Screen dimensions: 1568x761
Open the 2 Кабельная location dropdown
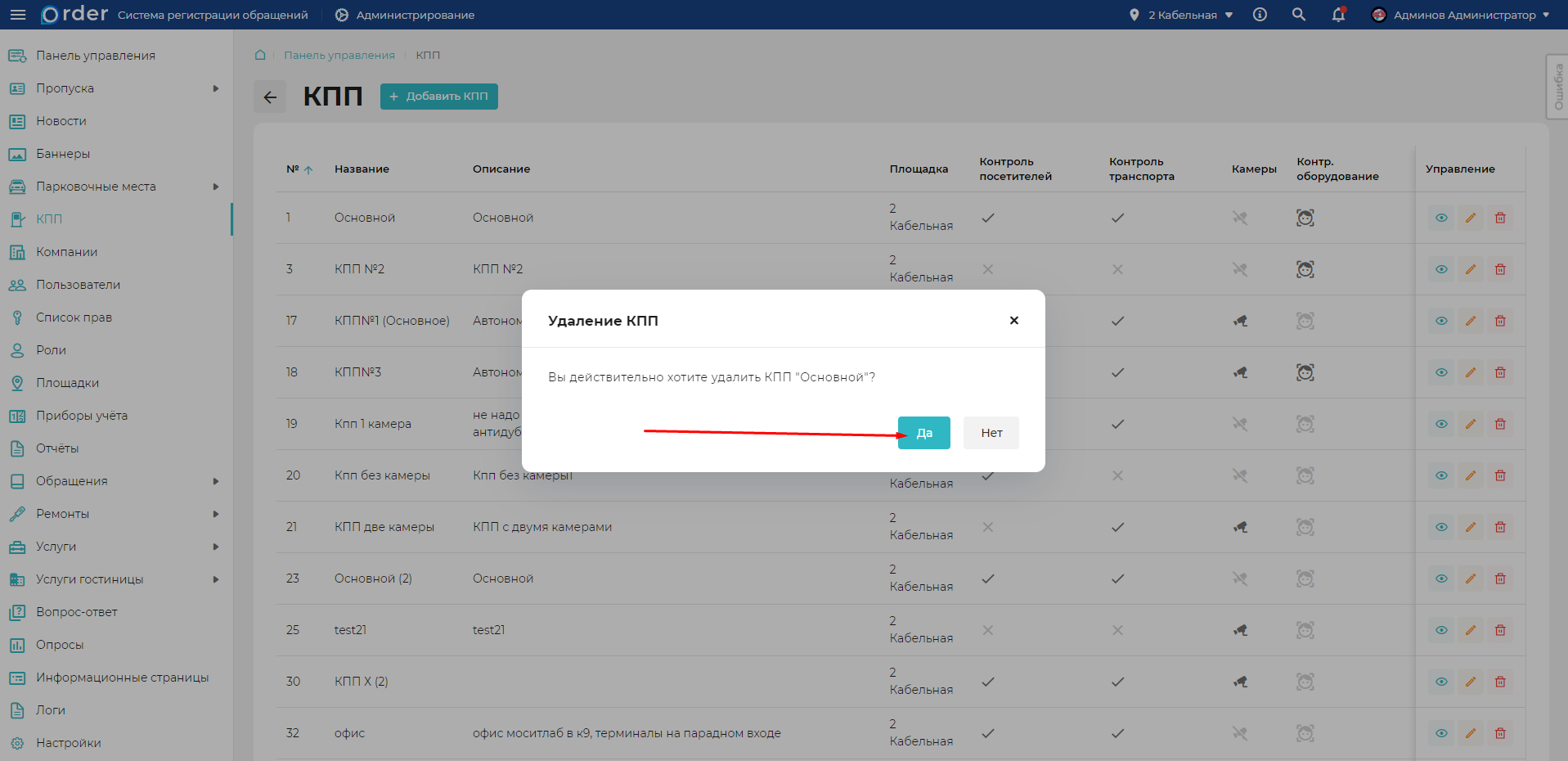[x=1181, y=15]
